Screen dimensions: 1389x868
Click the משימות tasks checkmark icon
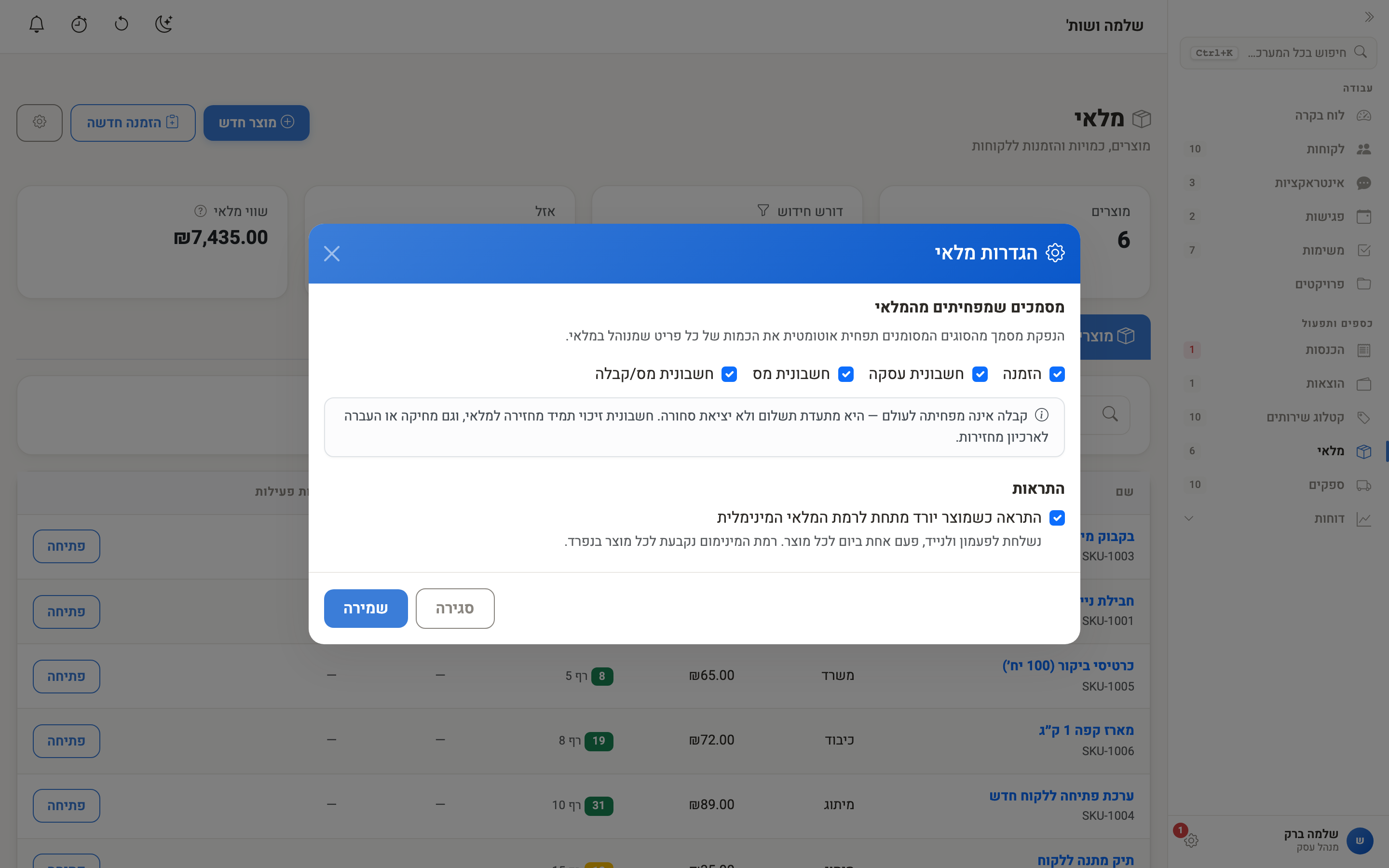(x=1364, y=250)
